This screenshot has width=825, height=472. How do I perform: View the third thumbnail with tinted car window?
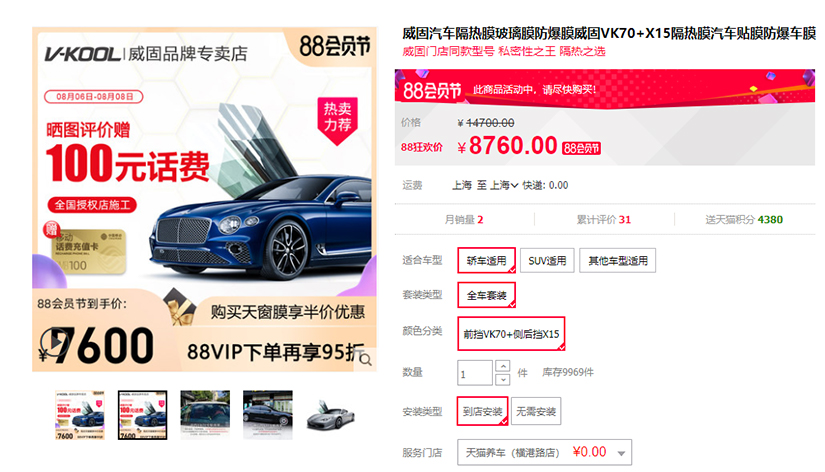point(205,415)
